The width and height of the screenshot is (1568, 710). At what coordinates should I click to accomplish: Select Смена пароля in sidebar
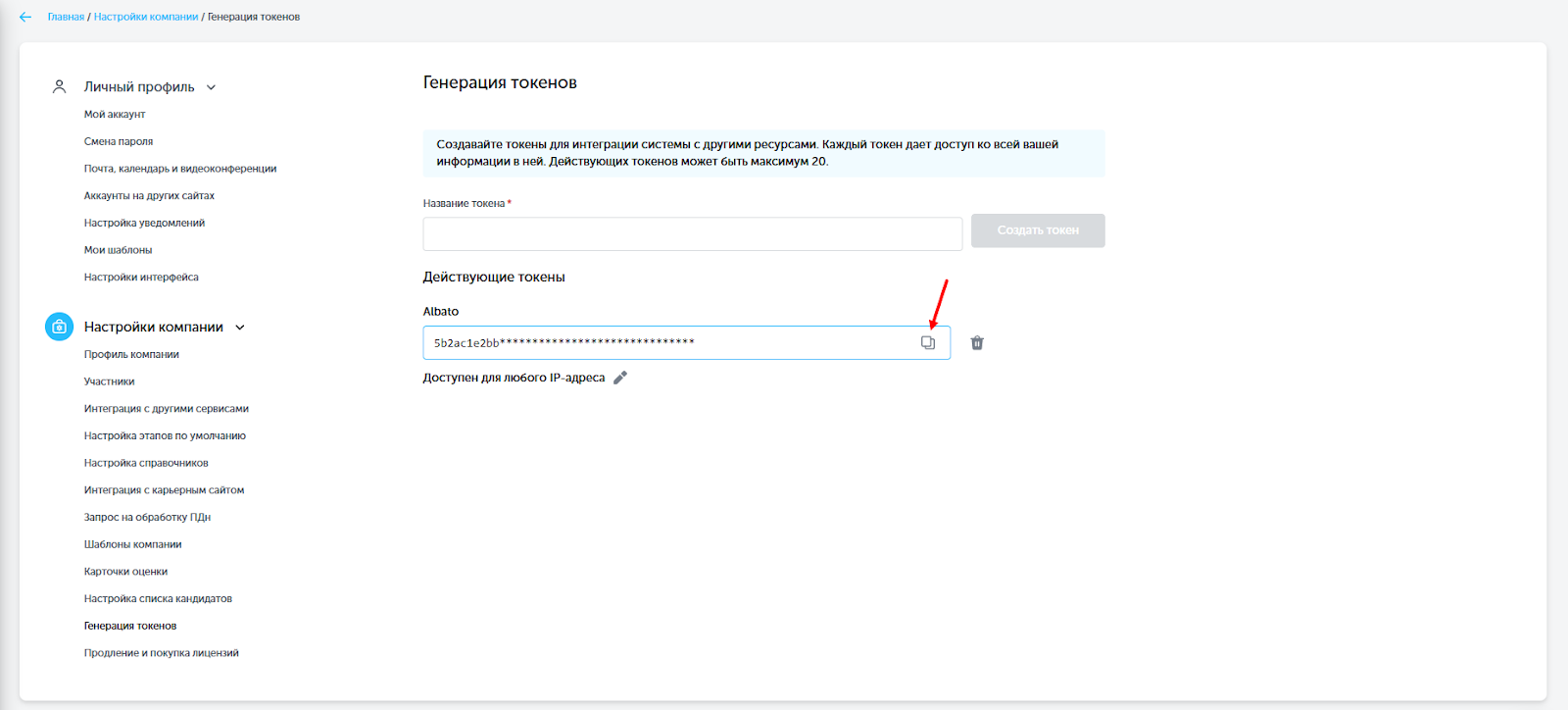[119, 142]
